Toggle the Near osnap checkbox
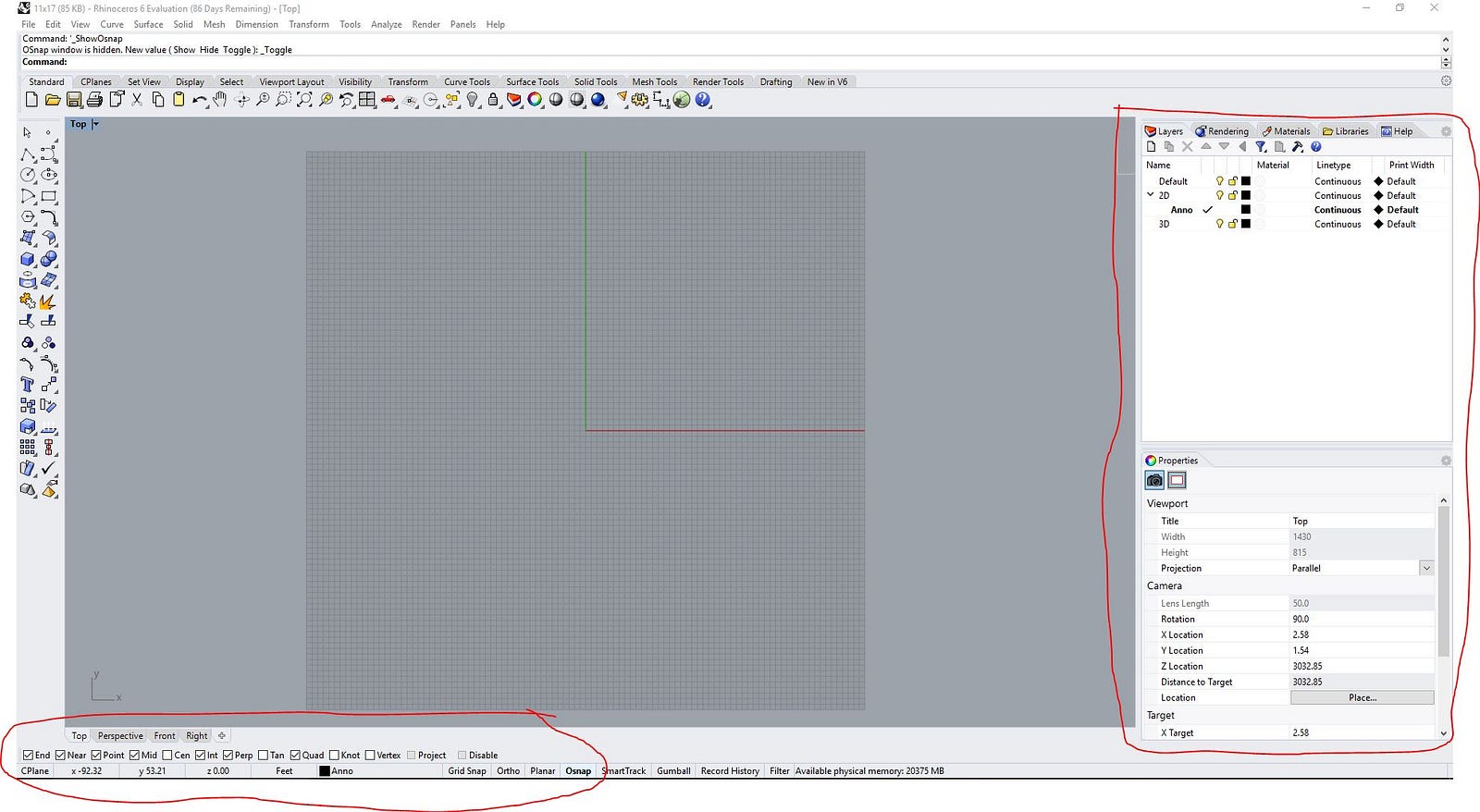This screenshot has height=812, width=1480. pos(60,755)
